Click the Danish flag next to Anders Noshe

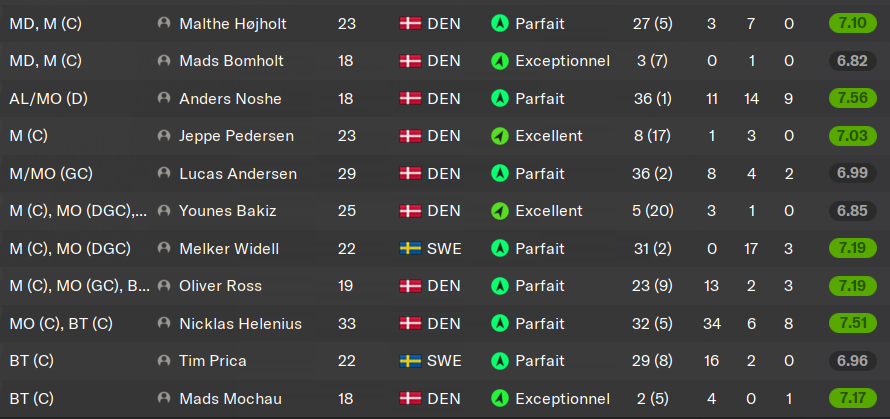pos(410,99)
